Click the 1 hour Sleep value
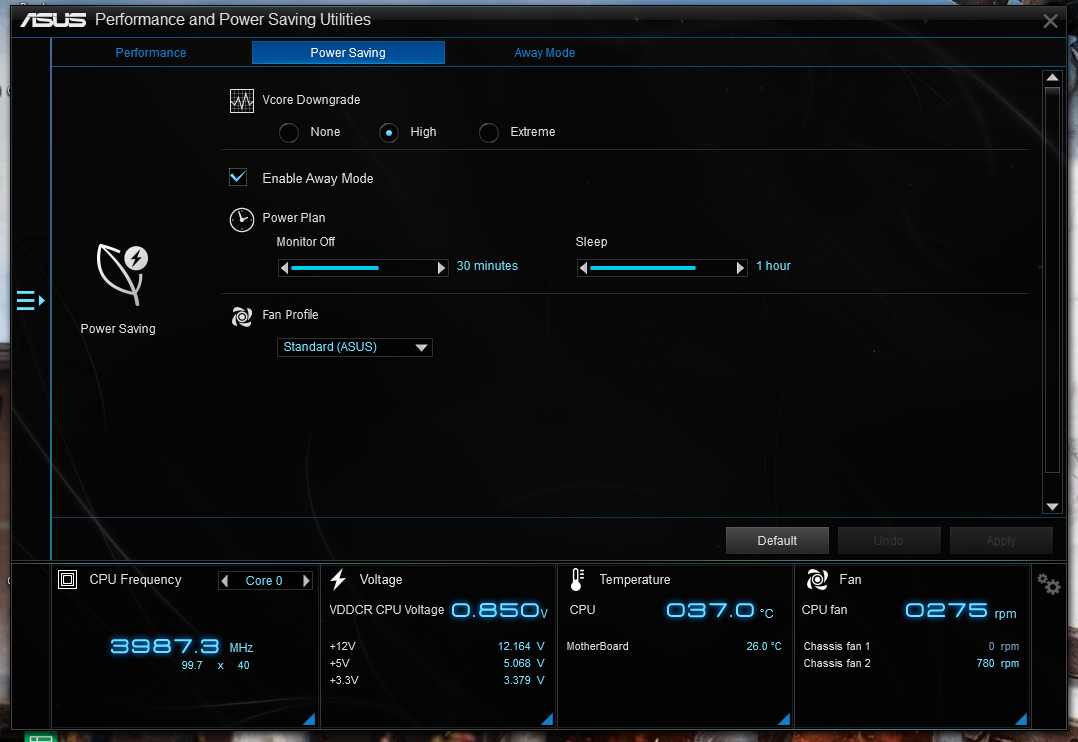The width and height of the screenshot is (1078, 742). 773,266
